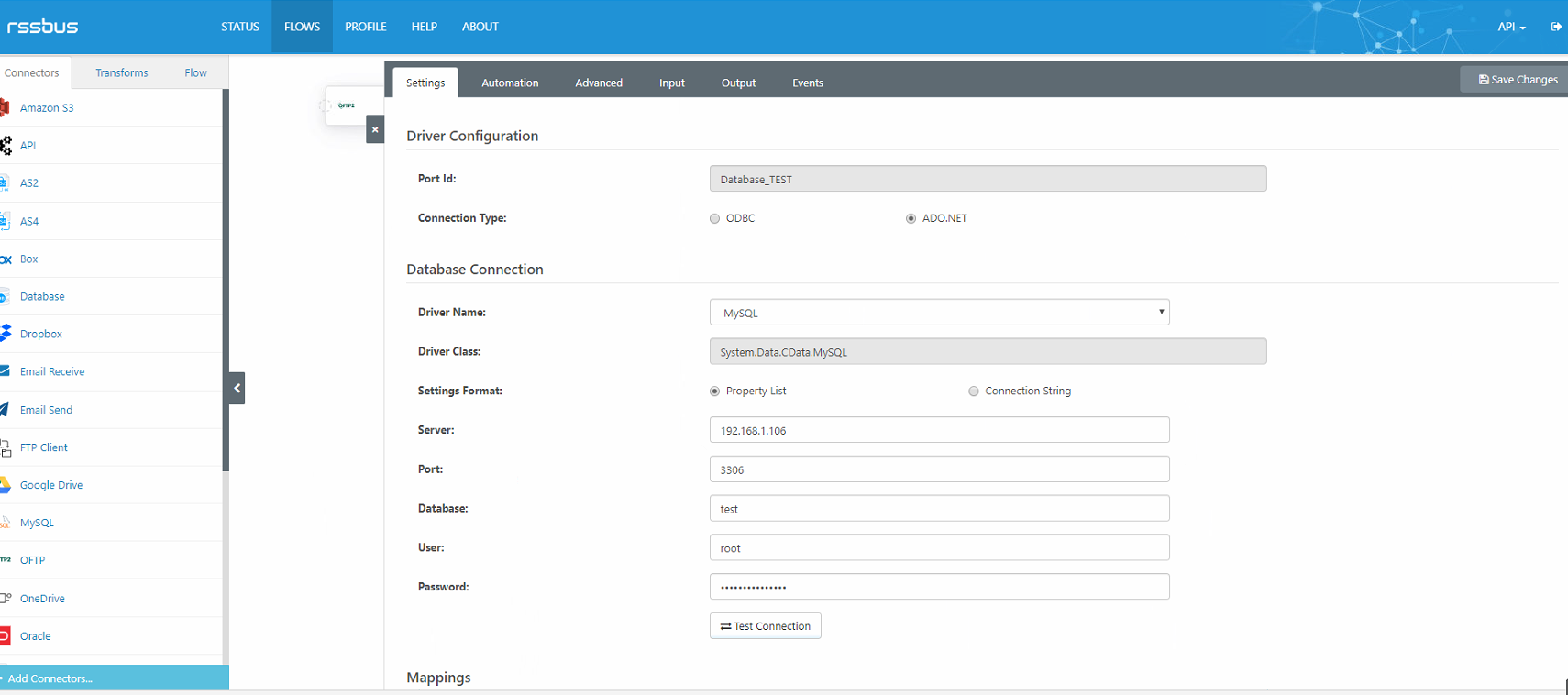Click the connector list vertical scrollbar

click(x=226, y=280)
